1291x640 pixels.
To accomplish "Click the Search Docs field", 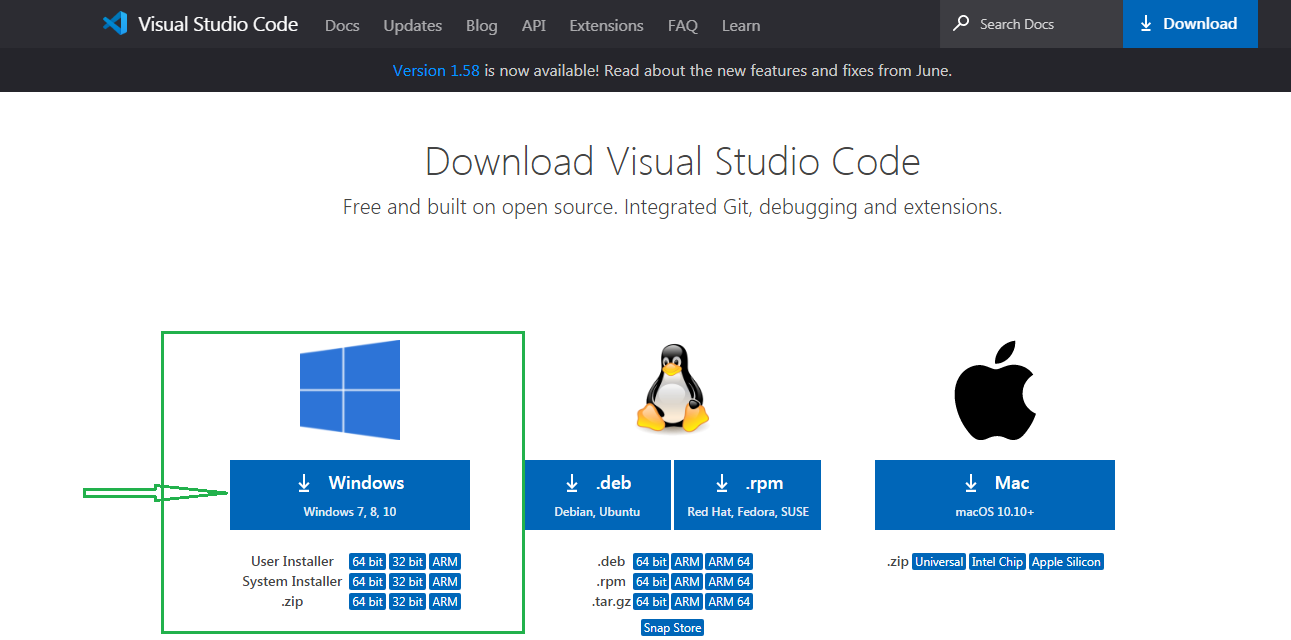I will click(x=1031, y=24).
